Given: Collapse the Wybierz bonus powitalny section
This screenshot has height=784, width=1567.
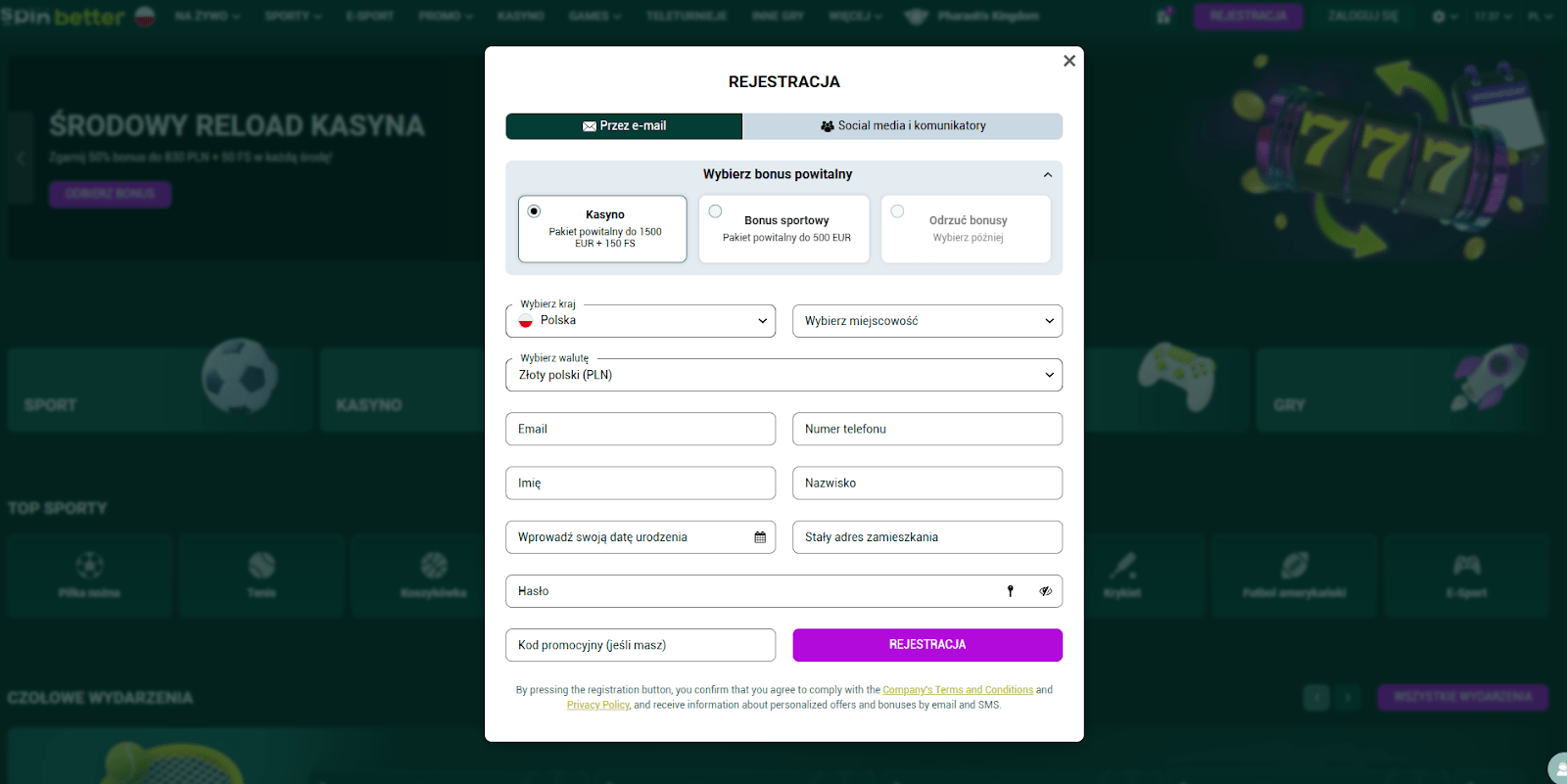Looking at the screenshot, I should tap(1047, 175).
